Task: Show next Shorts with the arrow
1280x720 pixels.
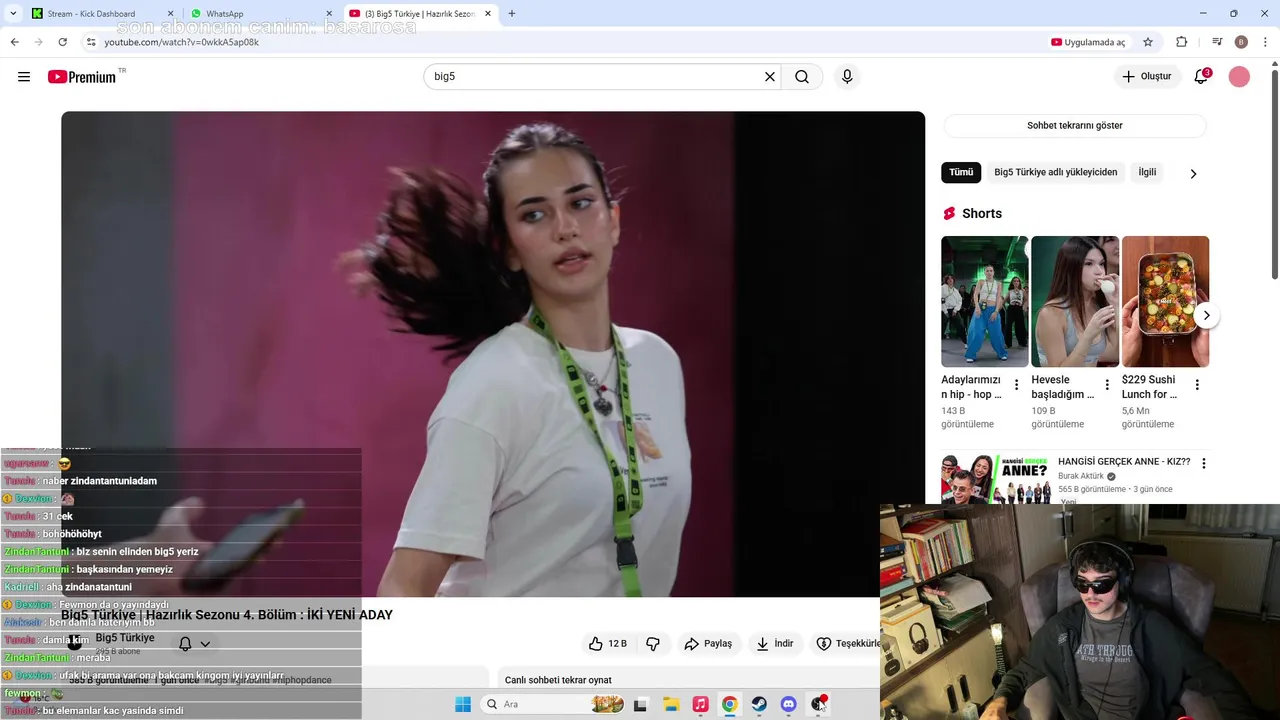Action: pyautogui.click(x=1206, y=315)
